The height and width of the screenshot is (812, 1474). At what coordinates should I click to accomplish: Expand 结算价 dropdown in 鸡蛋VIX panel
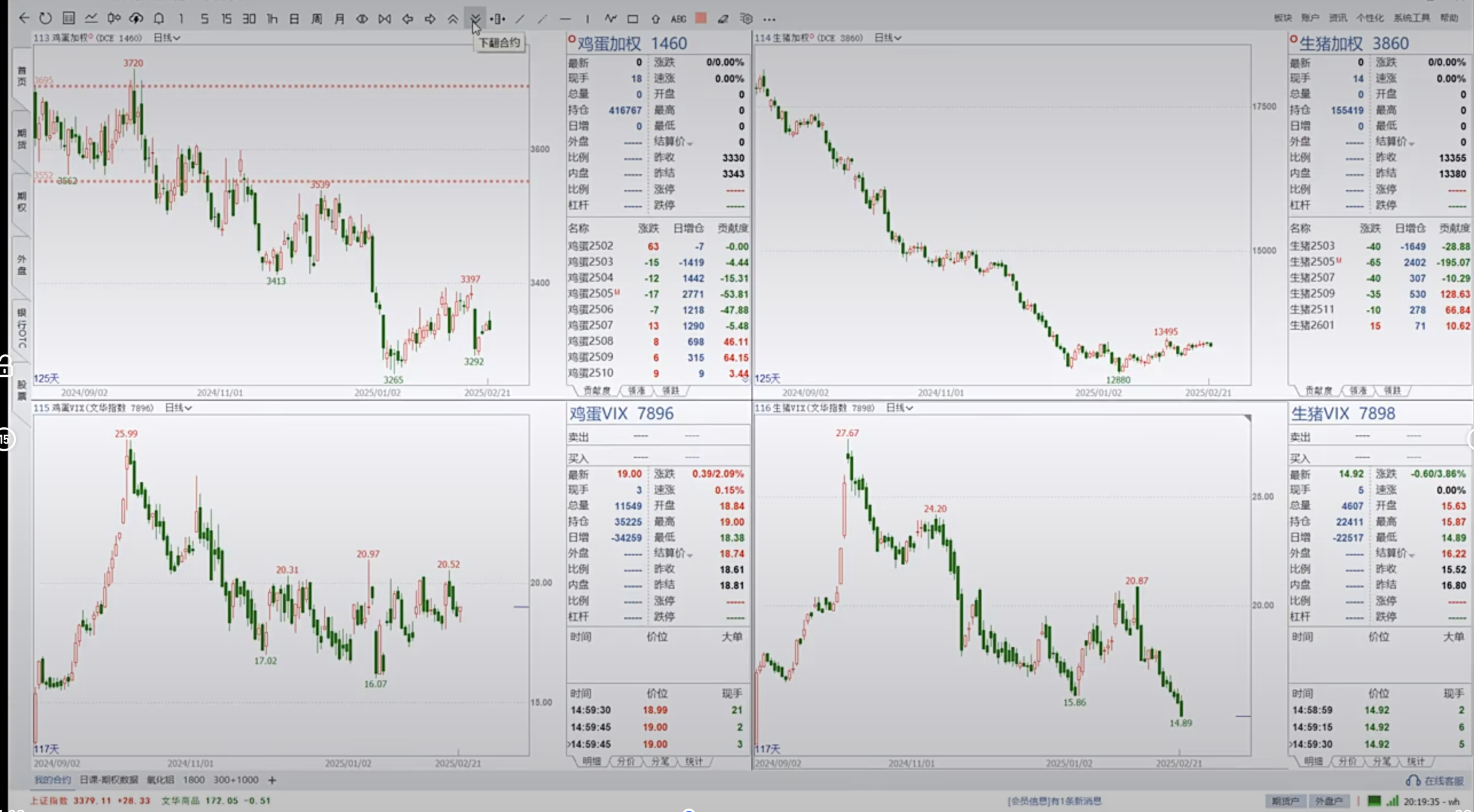pos(689,555)
